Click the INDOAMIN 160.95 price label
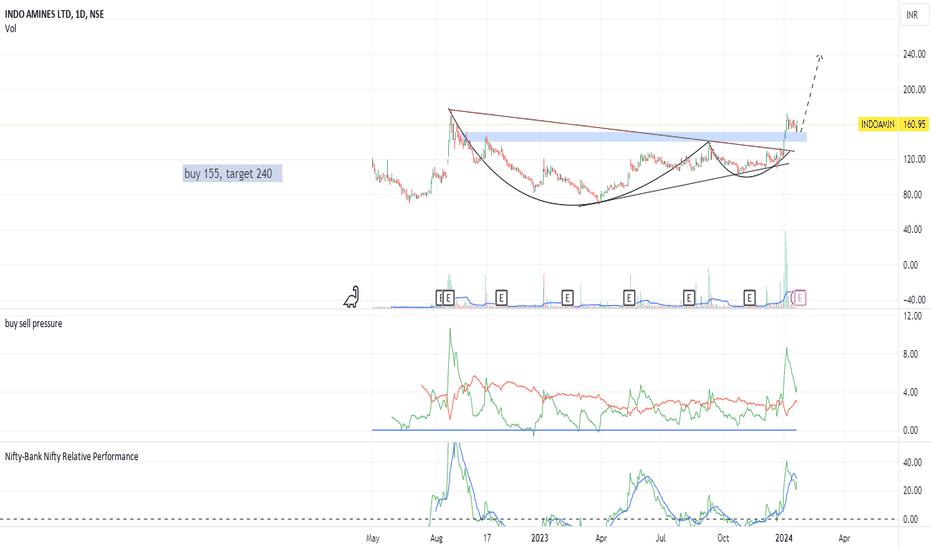Screen dimensions: 932x550 pos(893,124)
